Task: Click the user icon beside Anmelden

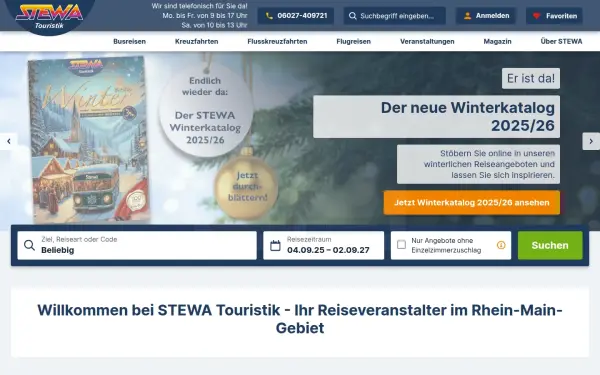Action: (467, 16)
